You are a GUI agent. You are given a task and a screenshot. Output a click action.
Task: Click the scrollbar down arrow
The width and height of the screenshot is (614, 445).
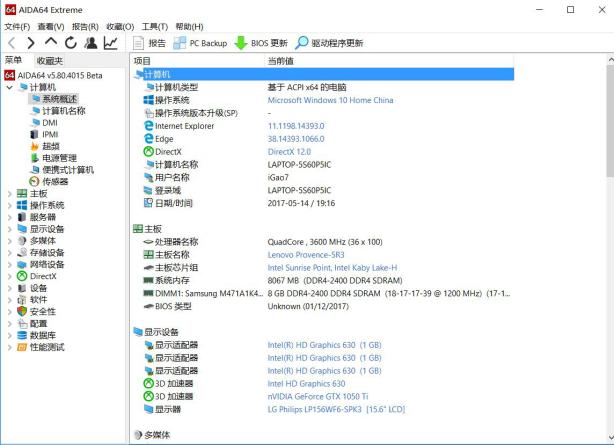click(610, 437)
